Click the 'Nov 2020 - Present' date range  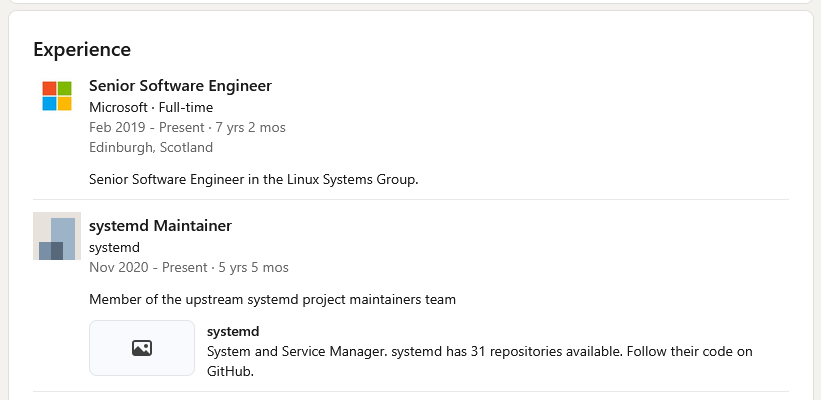146,267
